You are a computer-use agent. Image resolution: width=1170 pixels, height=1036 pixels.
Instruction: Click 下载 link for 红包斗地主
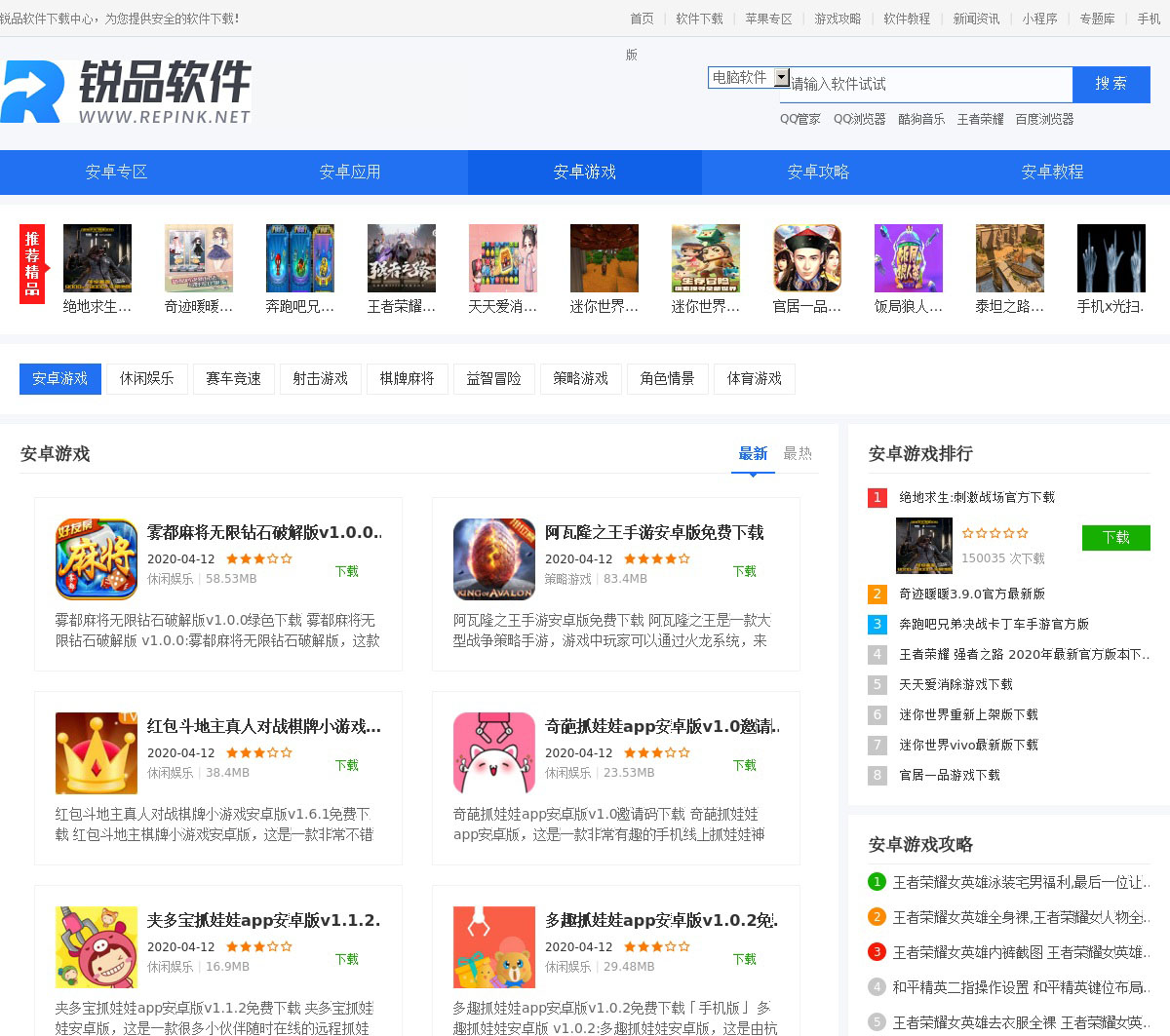click(347, 765)
